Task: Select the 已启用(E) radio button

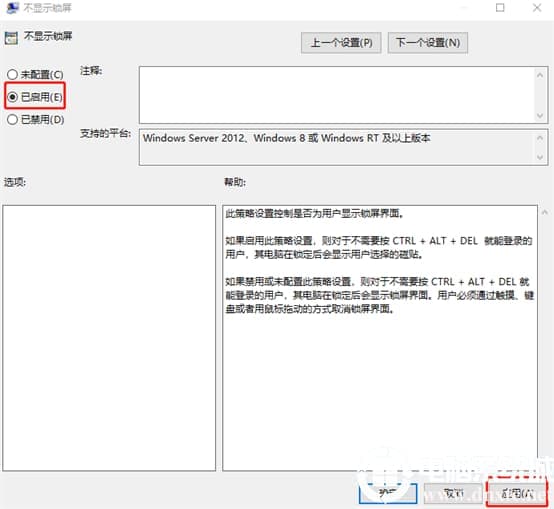Action: pyautogui.click(x=35, y=96)
